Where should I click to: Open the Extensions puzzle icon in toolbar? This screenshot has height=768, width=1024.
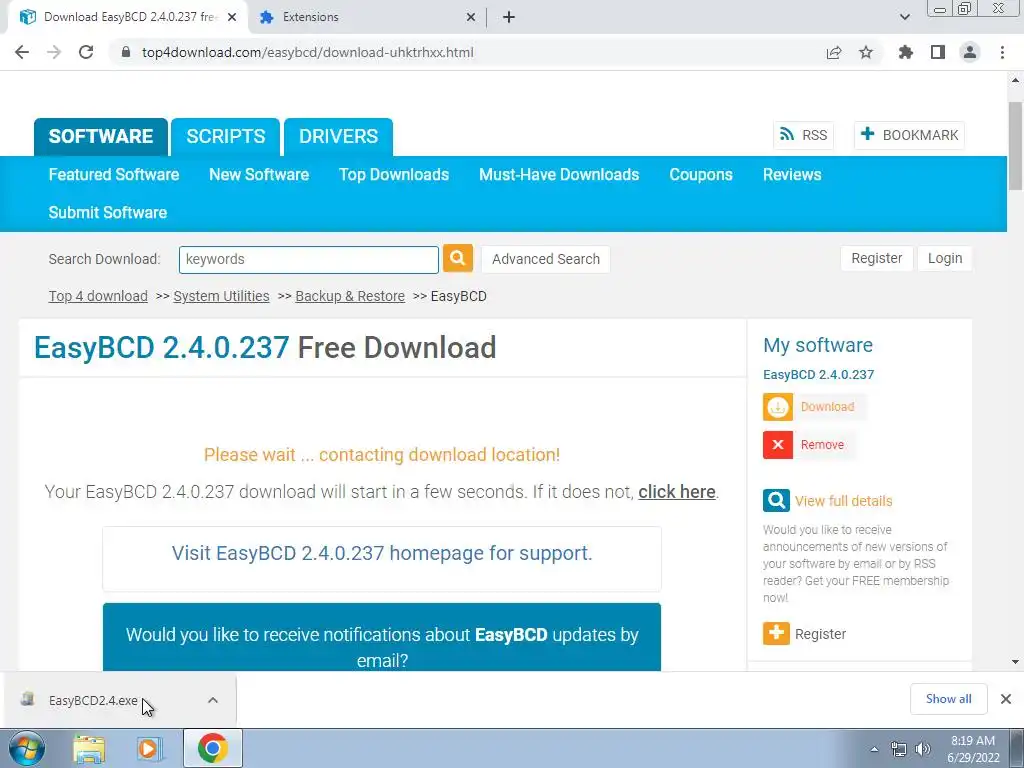pyautogui.click(x=905, y=52)
